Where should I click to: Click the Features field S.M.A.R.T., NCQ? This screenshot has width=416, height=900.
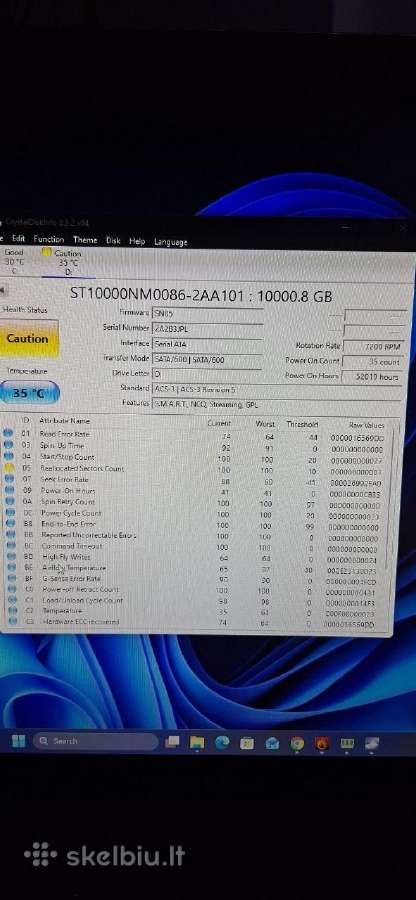[275, 404]
